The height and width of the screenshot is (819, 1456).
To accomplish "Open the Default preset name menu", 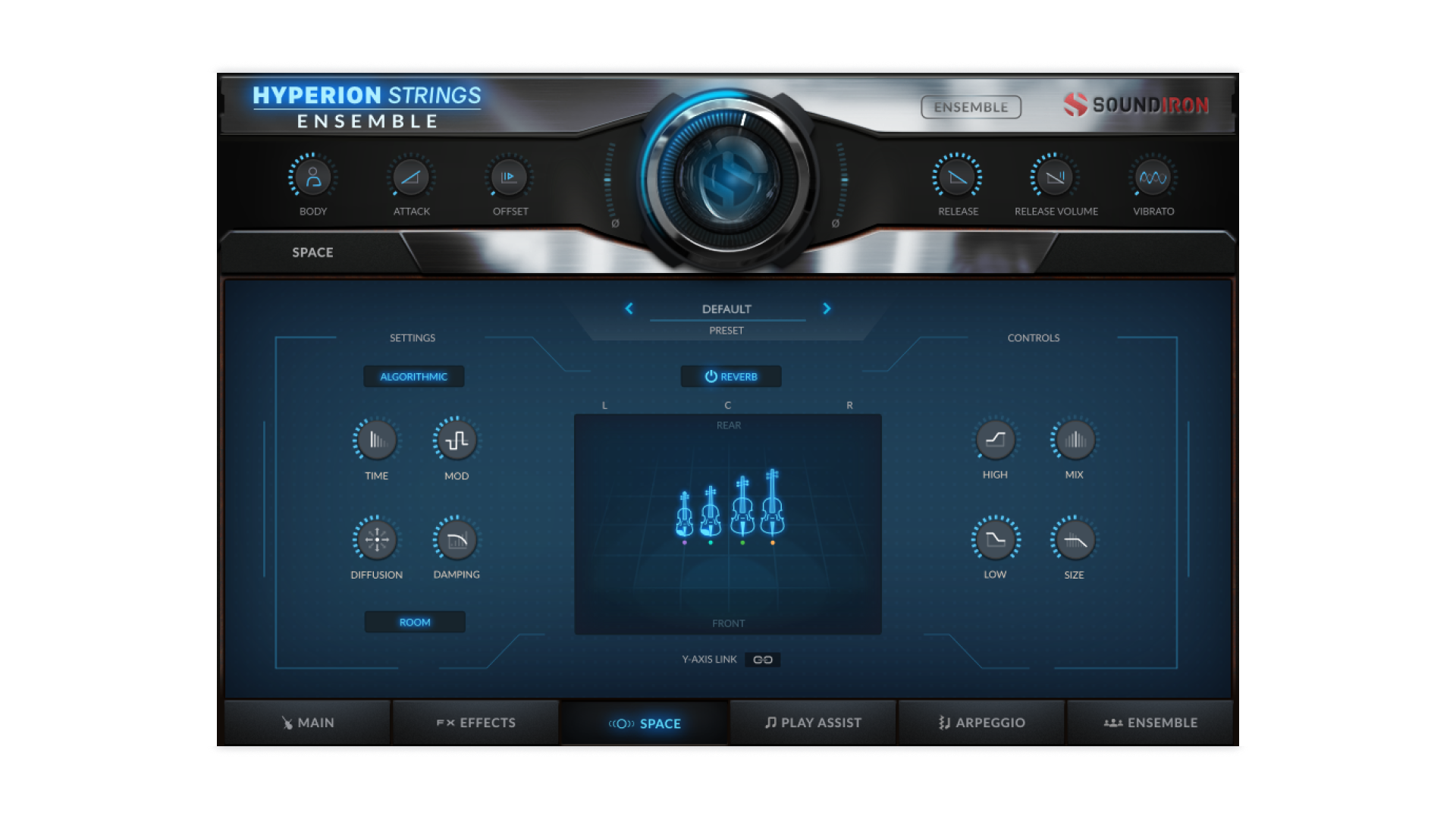I will point(726,309).
